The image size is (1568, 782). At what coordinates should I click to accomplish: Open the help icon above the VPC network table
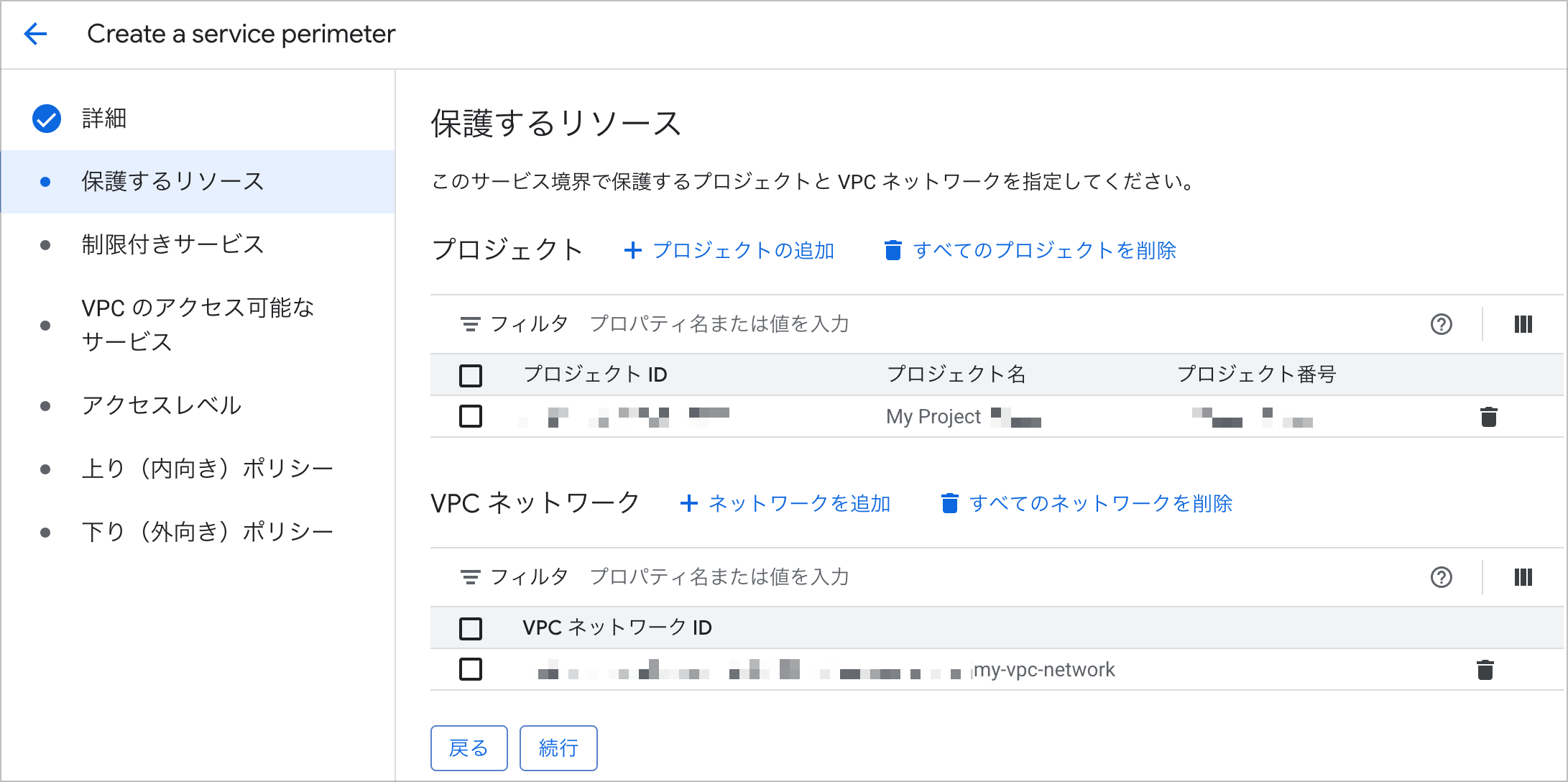pyautogui.click(x=1442, y=577)
